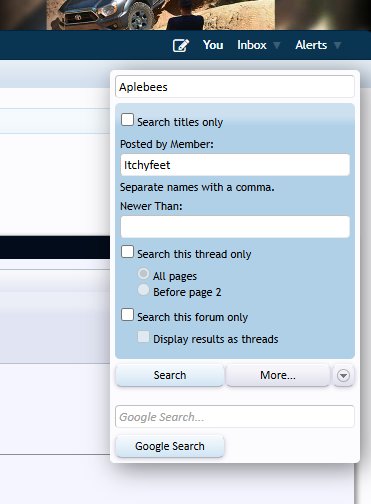Toggle Display results as threads checkbox

[143, 337]
